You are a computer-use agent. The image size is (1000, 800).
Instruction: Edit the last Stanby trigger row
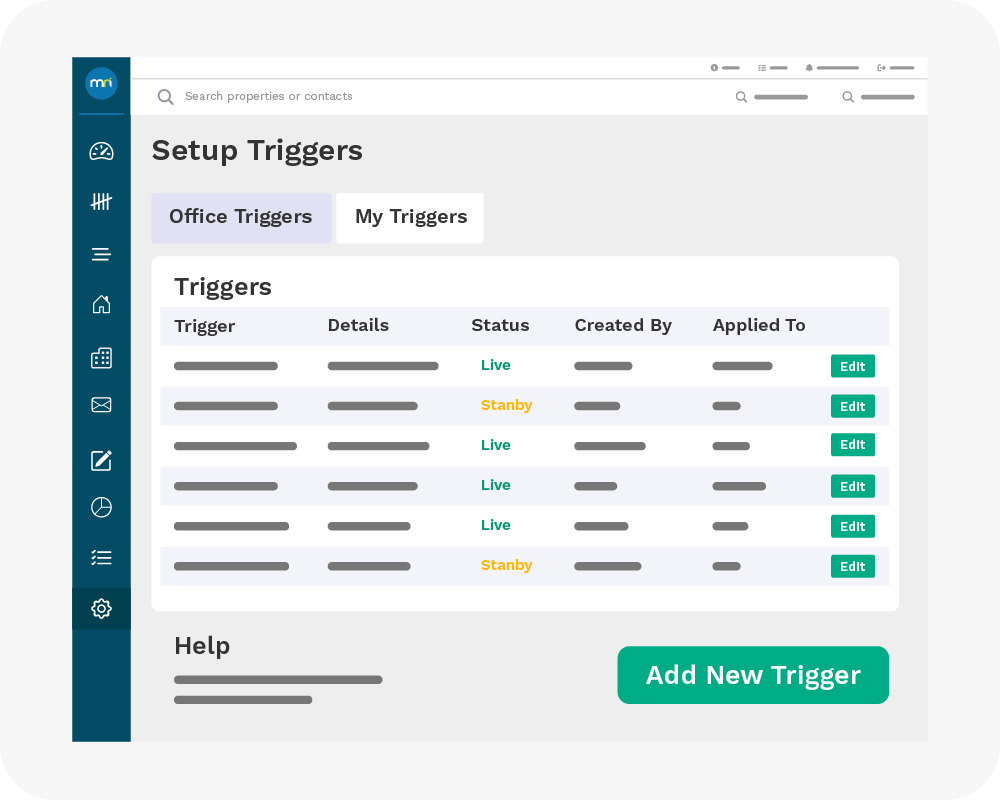tap(852, 566)
